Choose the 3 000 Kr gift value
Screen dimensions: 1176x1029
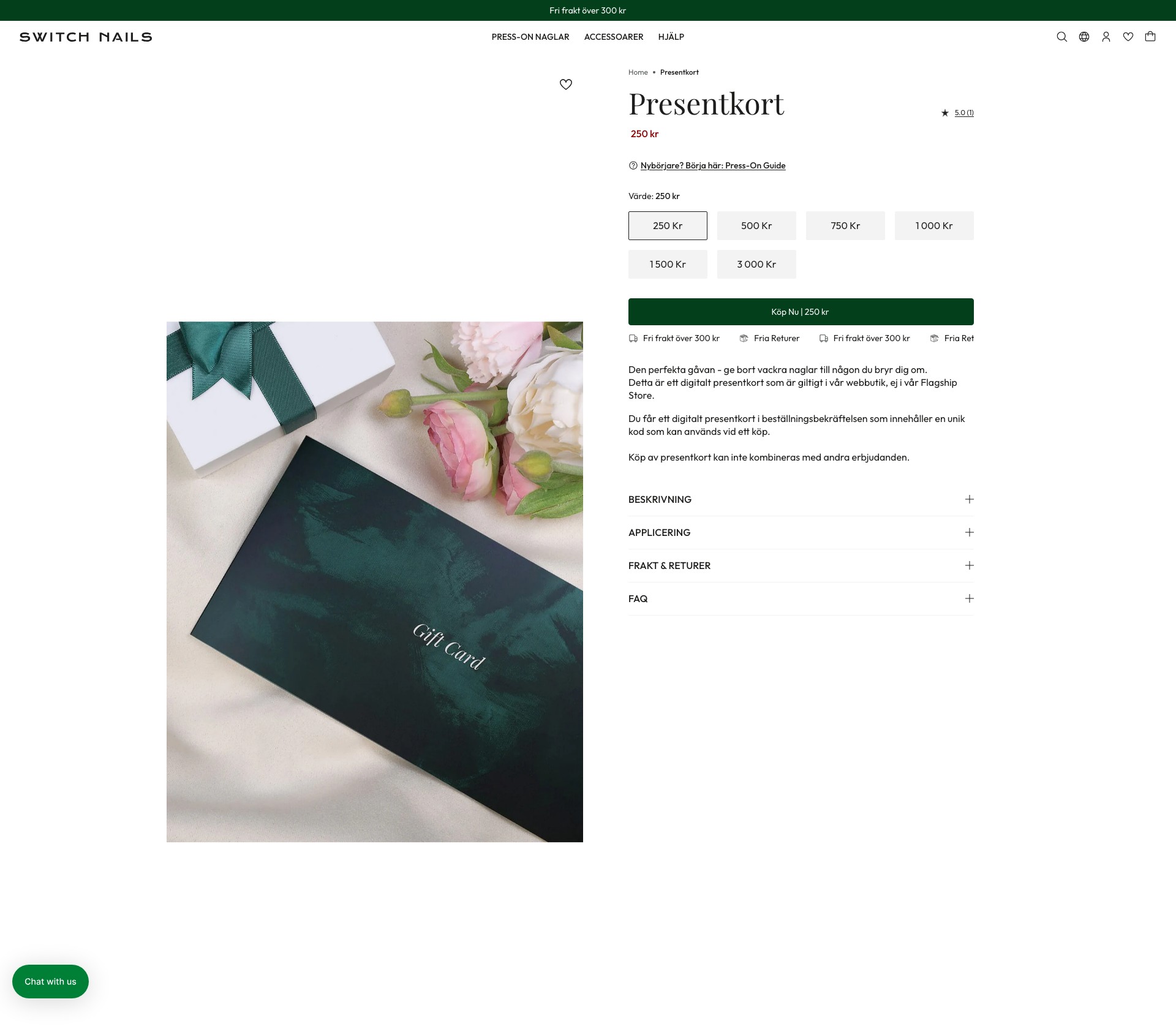tap(756, 264)
